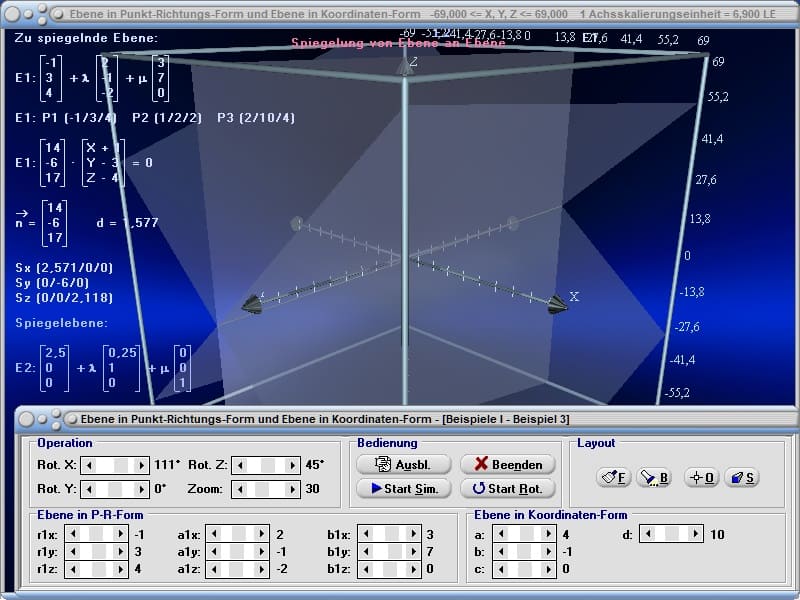Click the Zoom scrollbar track
800x600 pixels.
pos(266,489)
